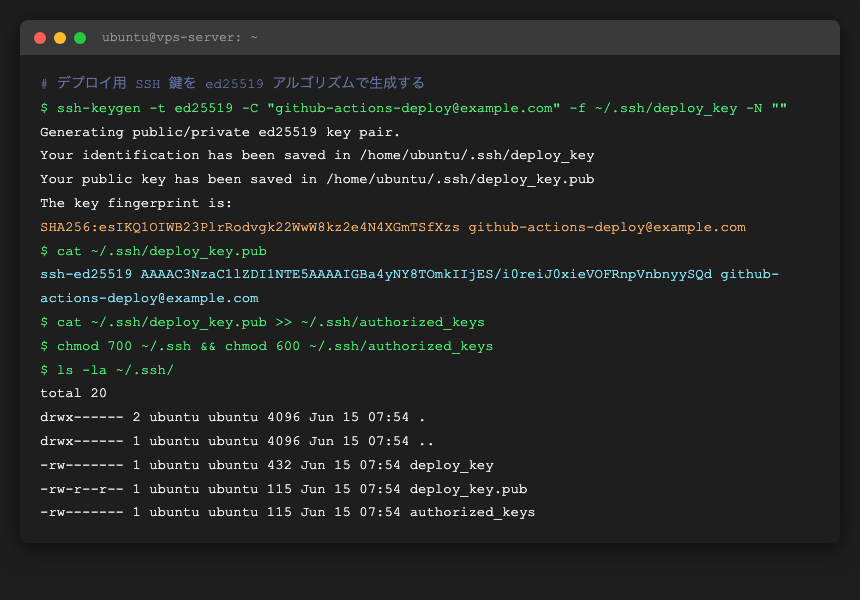Click the green maximize window button
The image size is (860, 600).
click(x=80, y=38)
